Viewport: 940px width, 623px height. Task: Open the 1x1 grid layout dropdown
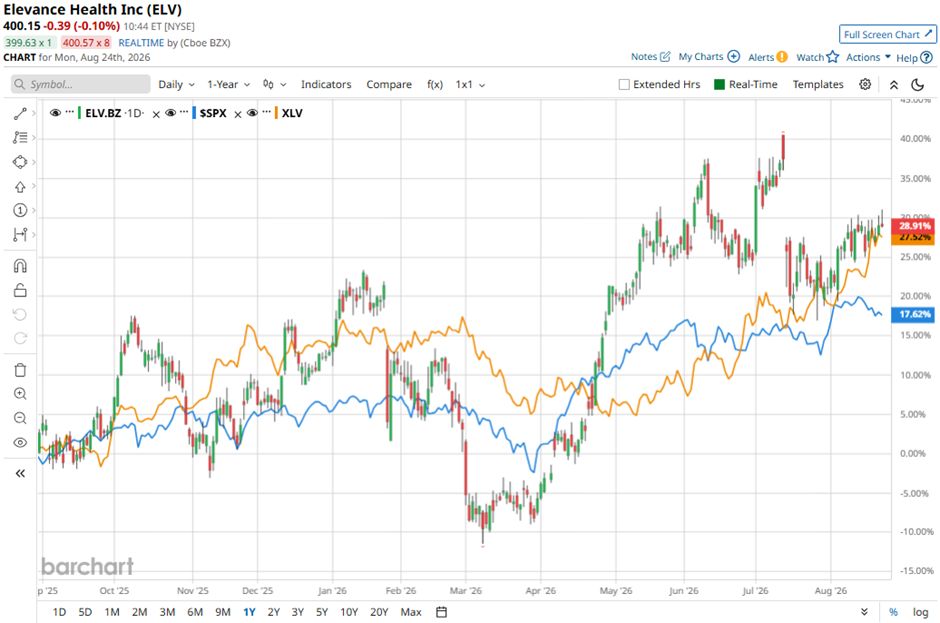coord(470,85)
